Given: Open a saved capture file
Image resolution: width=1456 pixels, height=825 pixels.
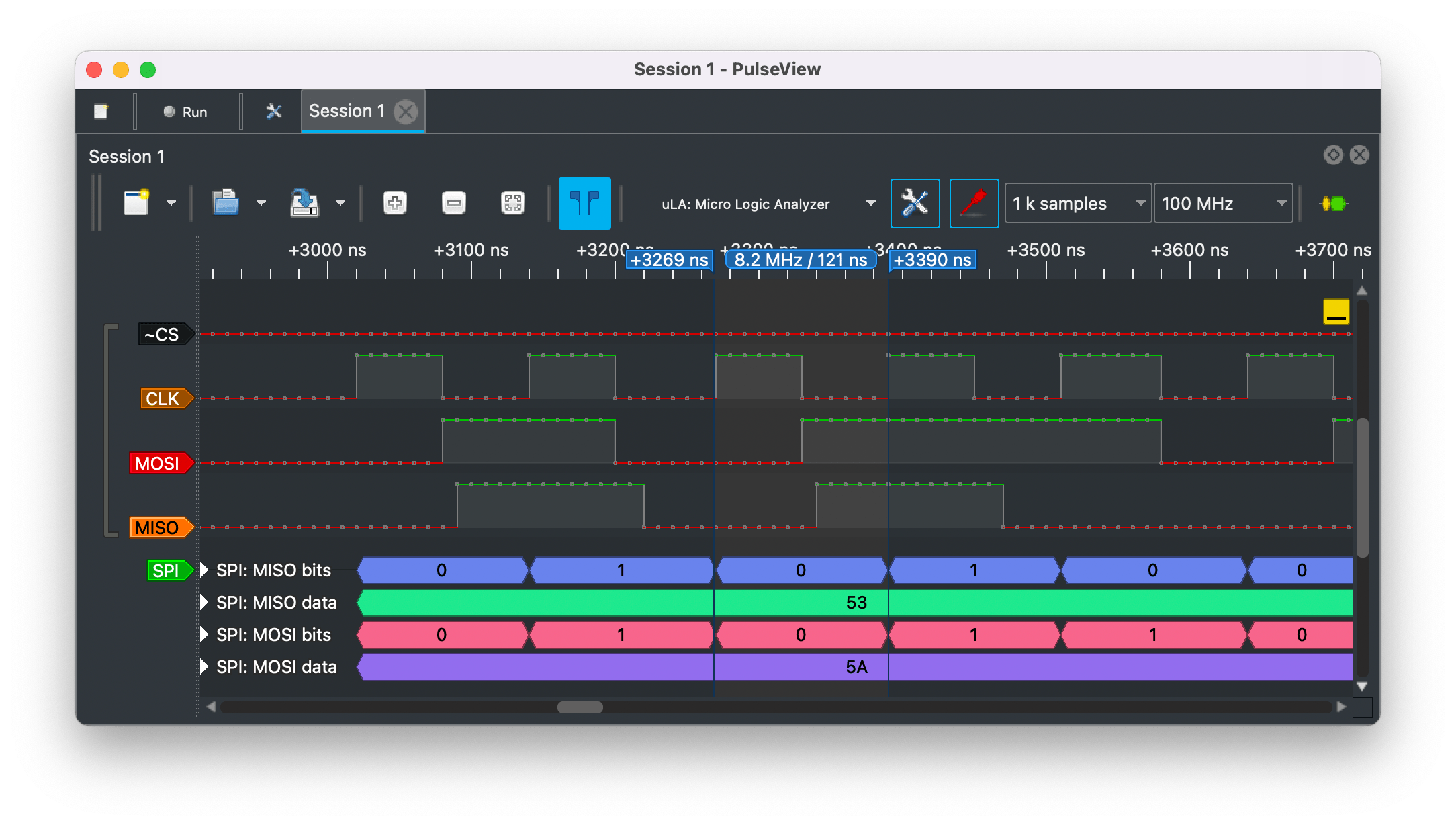Looking at the screenshot, I should click(225, 202).
